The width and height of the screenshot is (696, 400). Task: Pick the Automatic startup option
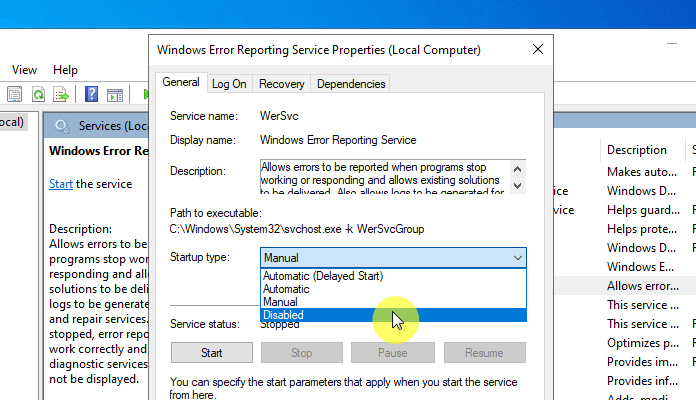pos(286,289)
